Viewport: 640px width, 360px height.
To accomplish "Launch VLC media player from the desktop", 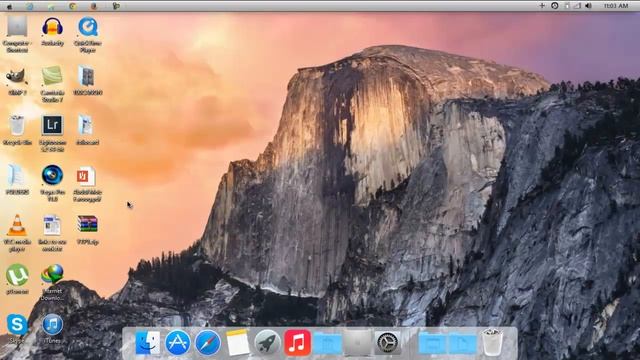I will coord(17,225).
